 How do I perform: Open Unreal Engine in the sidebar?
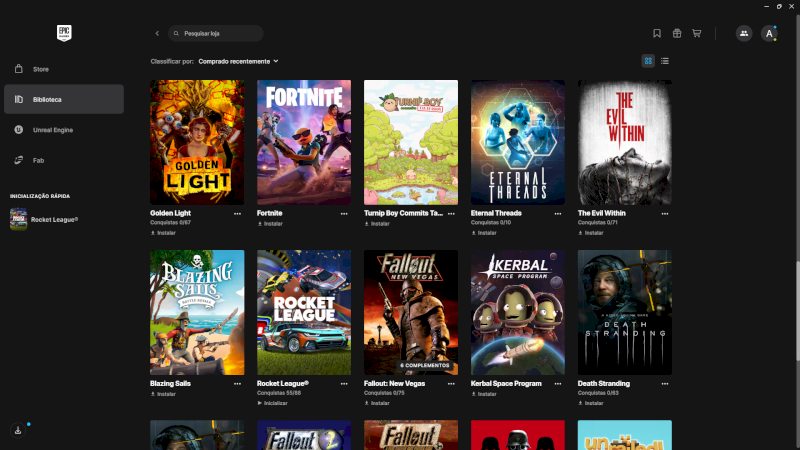pos(64,130)
